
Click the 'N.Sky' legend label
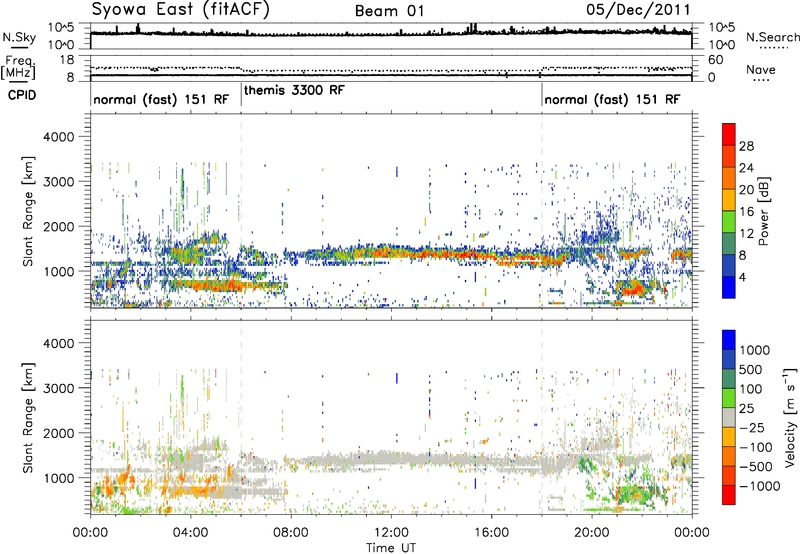[x=19, y=38]
